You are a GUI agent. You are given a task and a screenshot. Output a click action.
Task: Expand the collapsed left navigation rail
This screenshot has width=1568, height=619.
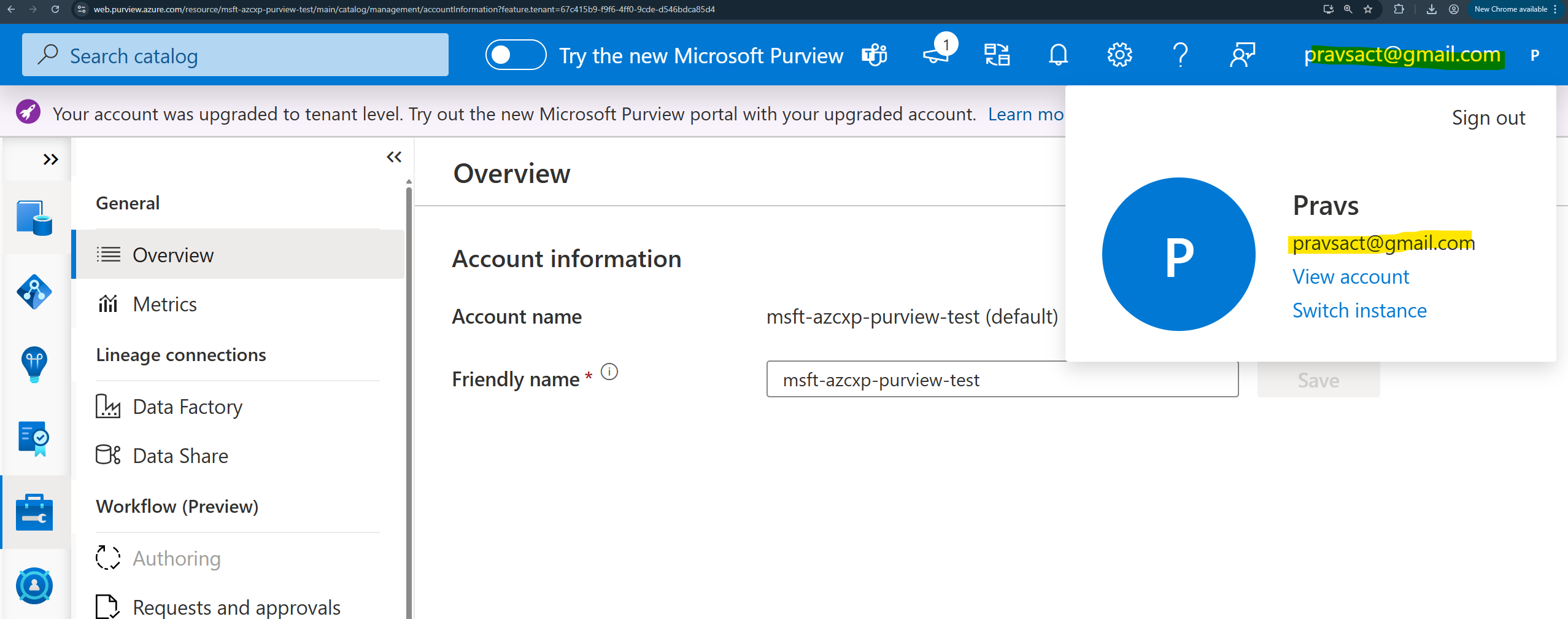[x=51, y=159]
